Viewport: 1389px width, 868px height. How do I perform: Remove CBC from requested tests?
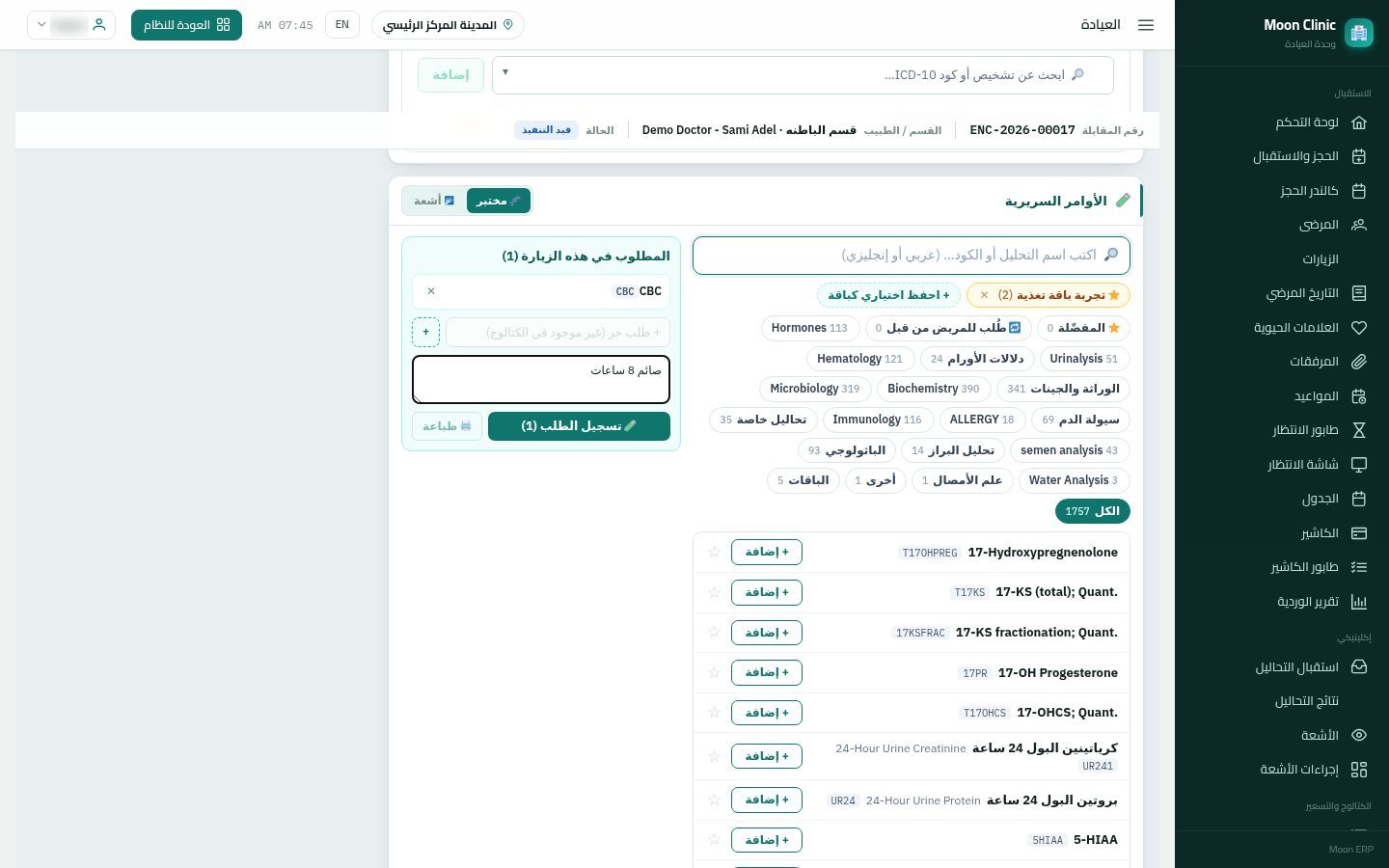(x=431, y=291)
